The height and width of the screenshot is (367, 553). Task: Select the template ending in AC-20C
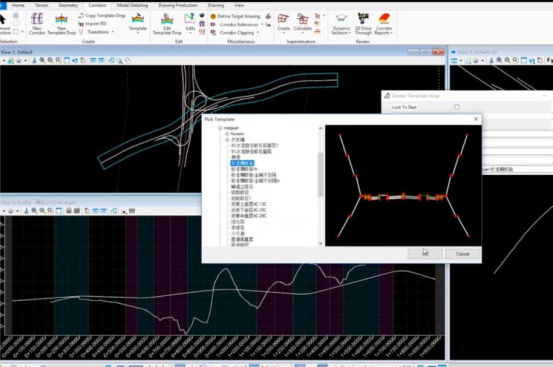tap(249, 216)
